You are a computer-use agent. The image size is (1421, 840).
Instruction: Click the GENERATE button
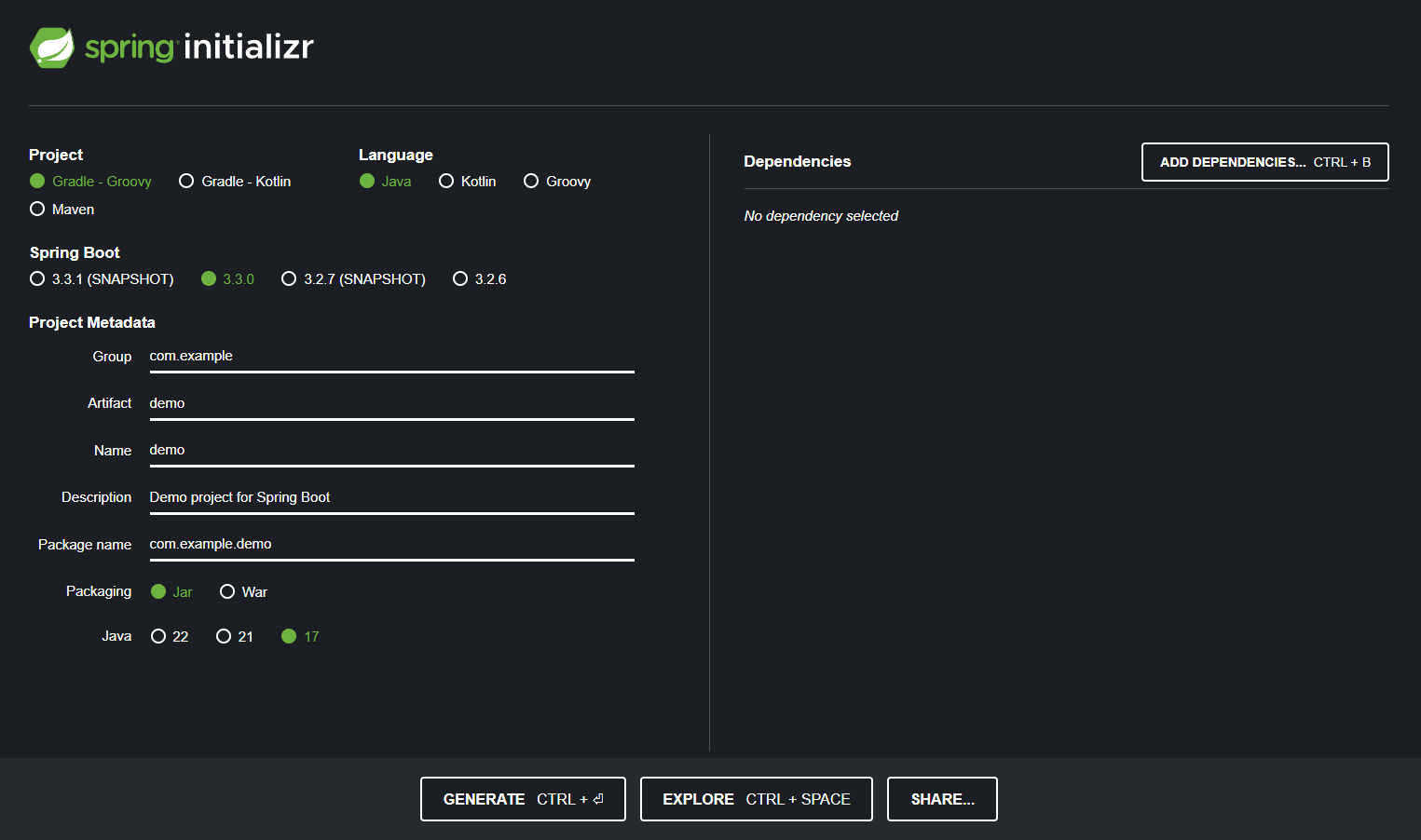pyautogui.click(x=523, y=798)
